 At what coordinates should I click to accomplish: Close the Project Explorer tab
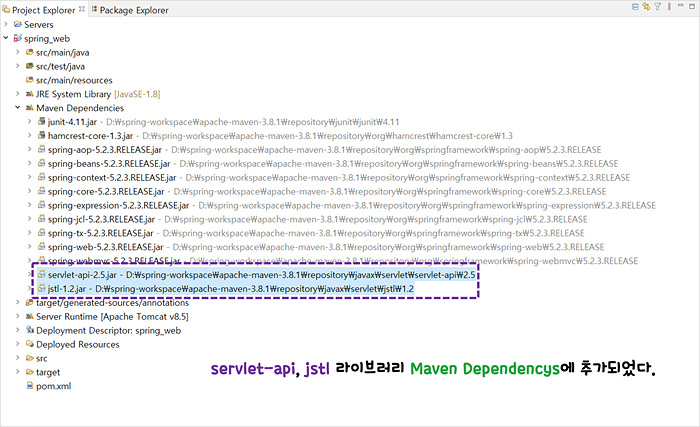coord(82,9)
